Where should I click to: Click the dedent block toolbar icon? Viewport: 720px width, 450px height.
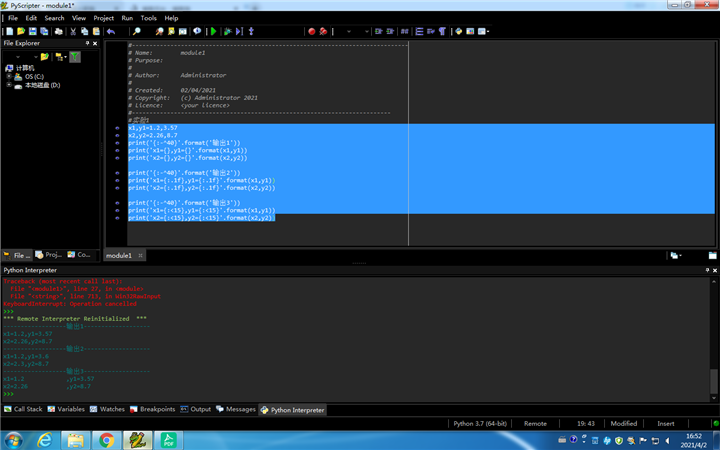click(x=390, y=31)
